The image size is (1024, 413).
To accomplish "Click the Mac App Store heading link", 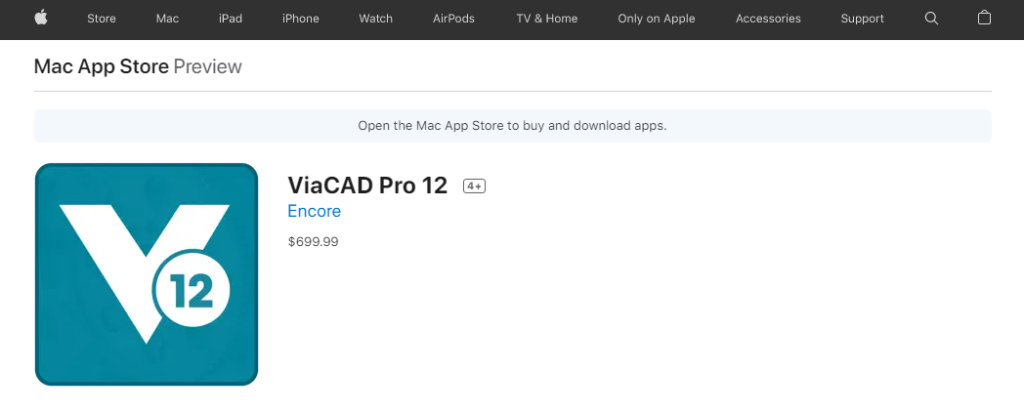I will pos(101,67).
